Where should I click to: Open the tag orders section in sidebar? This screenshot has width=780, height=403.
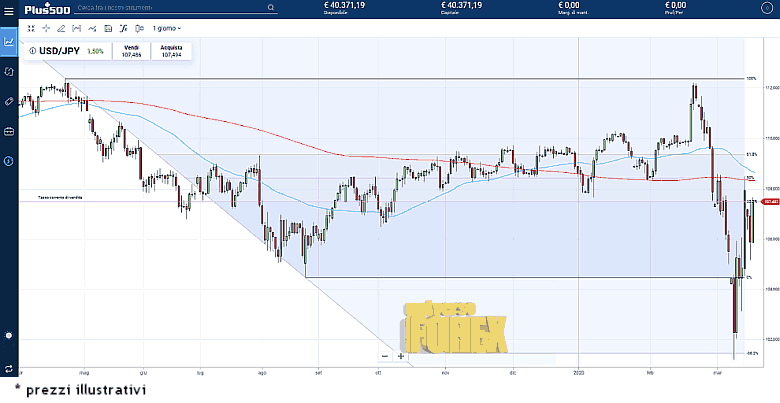click(9, 101)
